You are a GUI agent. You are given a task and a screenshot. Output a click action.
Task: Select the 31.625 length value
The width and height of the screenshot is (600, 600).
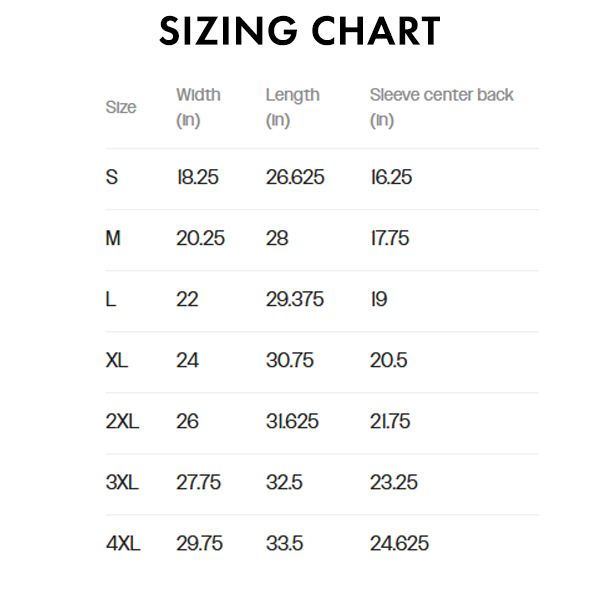pos(292,422)
